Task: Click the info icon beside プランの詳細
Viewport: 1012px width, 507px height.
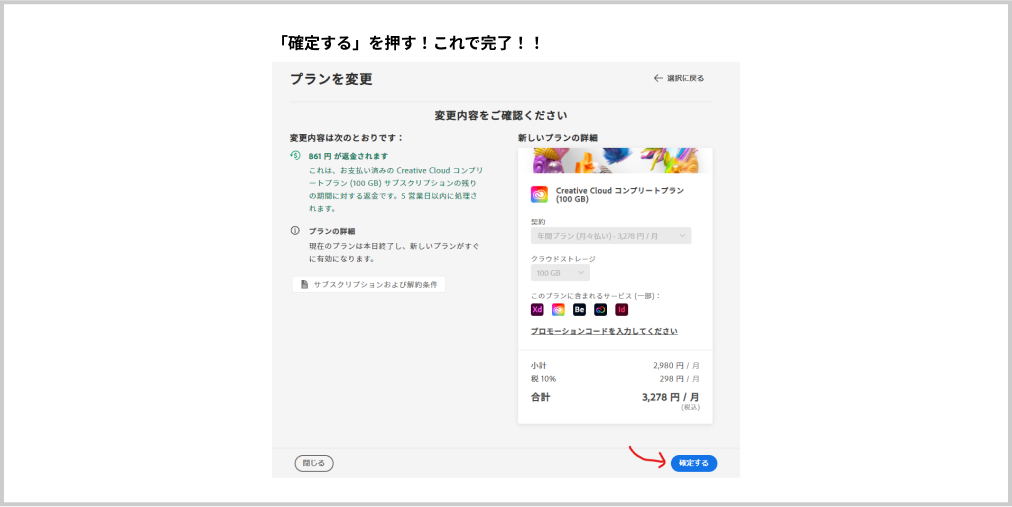Action: [x=296, y=231]
